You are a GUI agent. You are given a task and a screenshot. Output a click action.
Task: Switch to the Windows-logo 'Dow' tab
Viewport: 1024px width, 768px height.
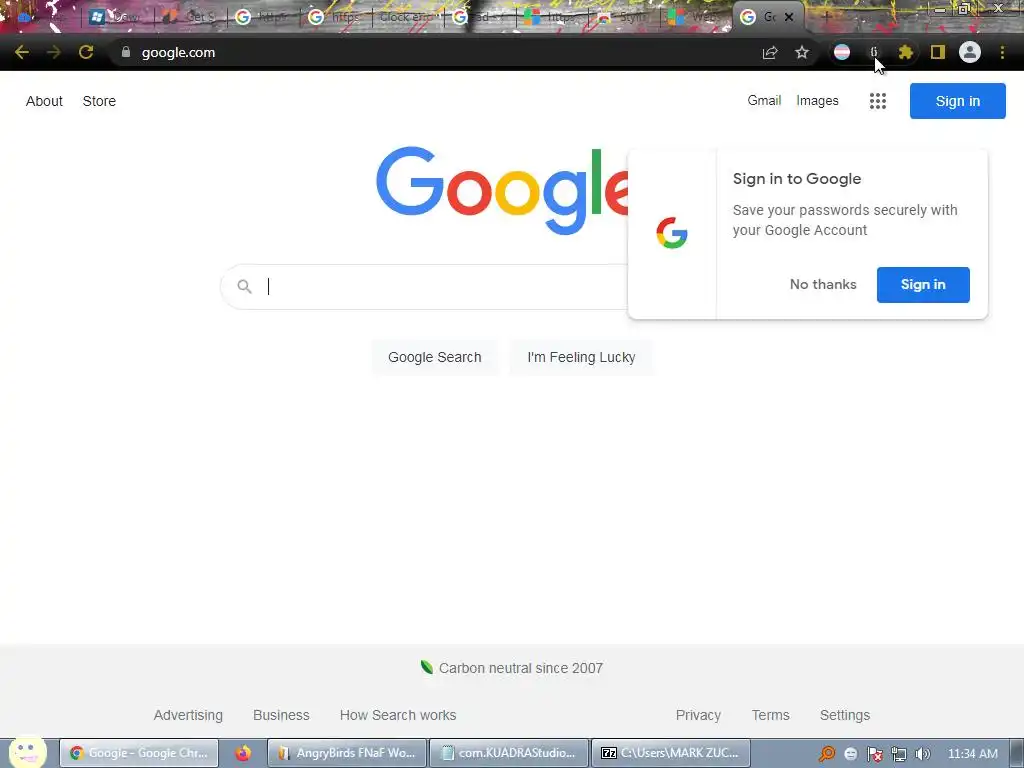116,17
